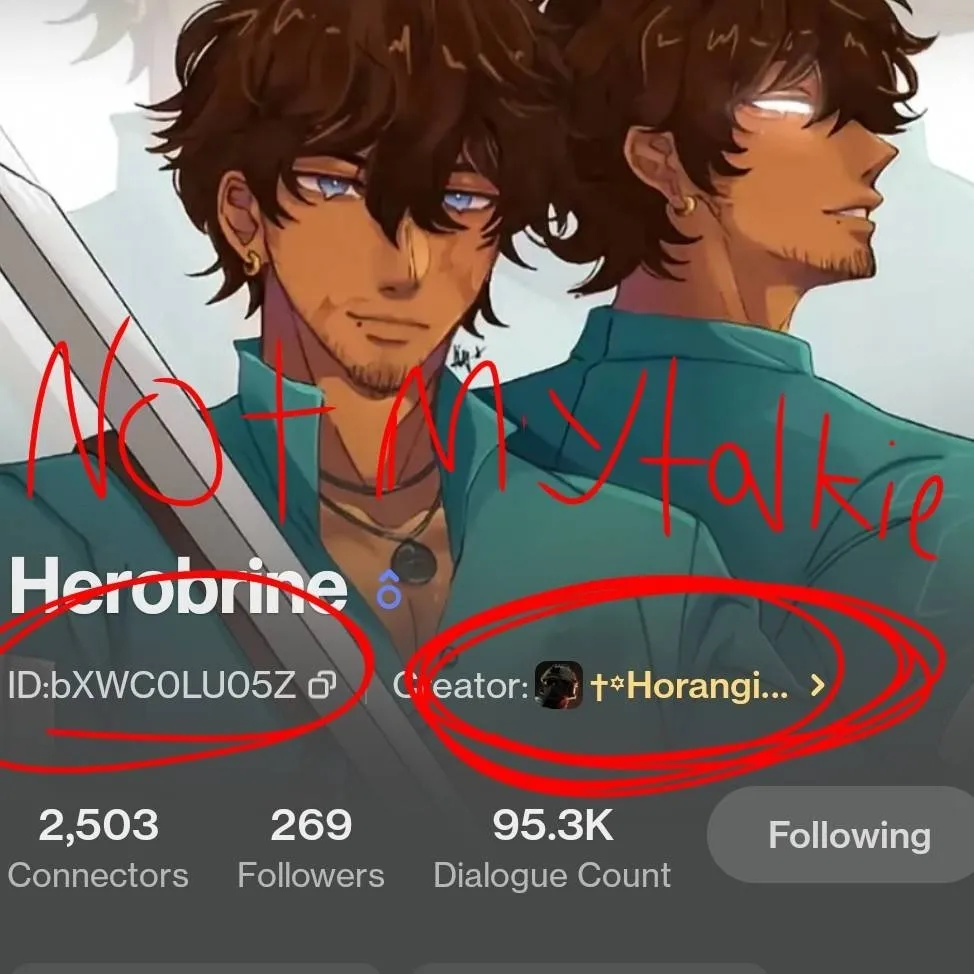
Task: Open the partially visible card below Connectors
Action: coord(196,968)
